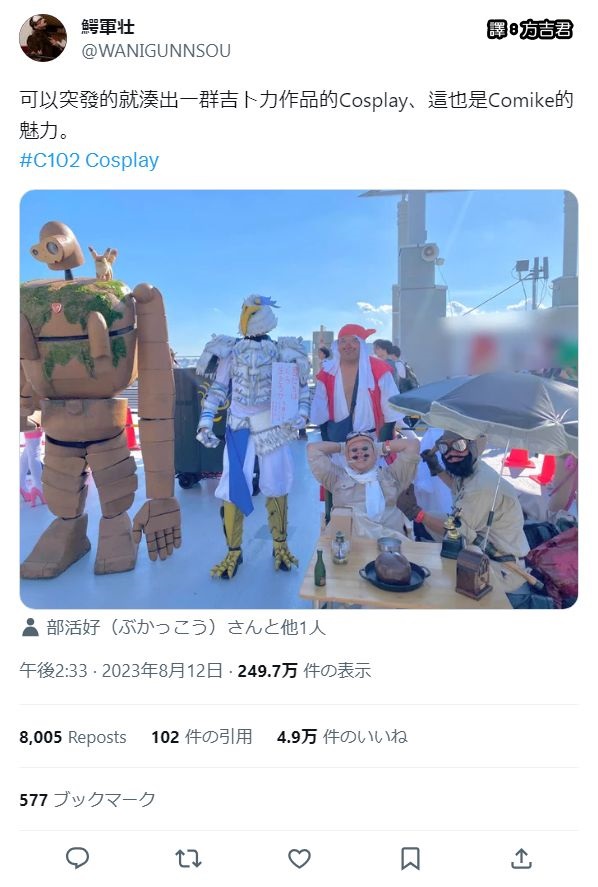View the 4.9万 likes list
598x887 pixels.
pos(342,737)
